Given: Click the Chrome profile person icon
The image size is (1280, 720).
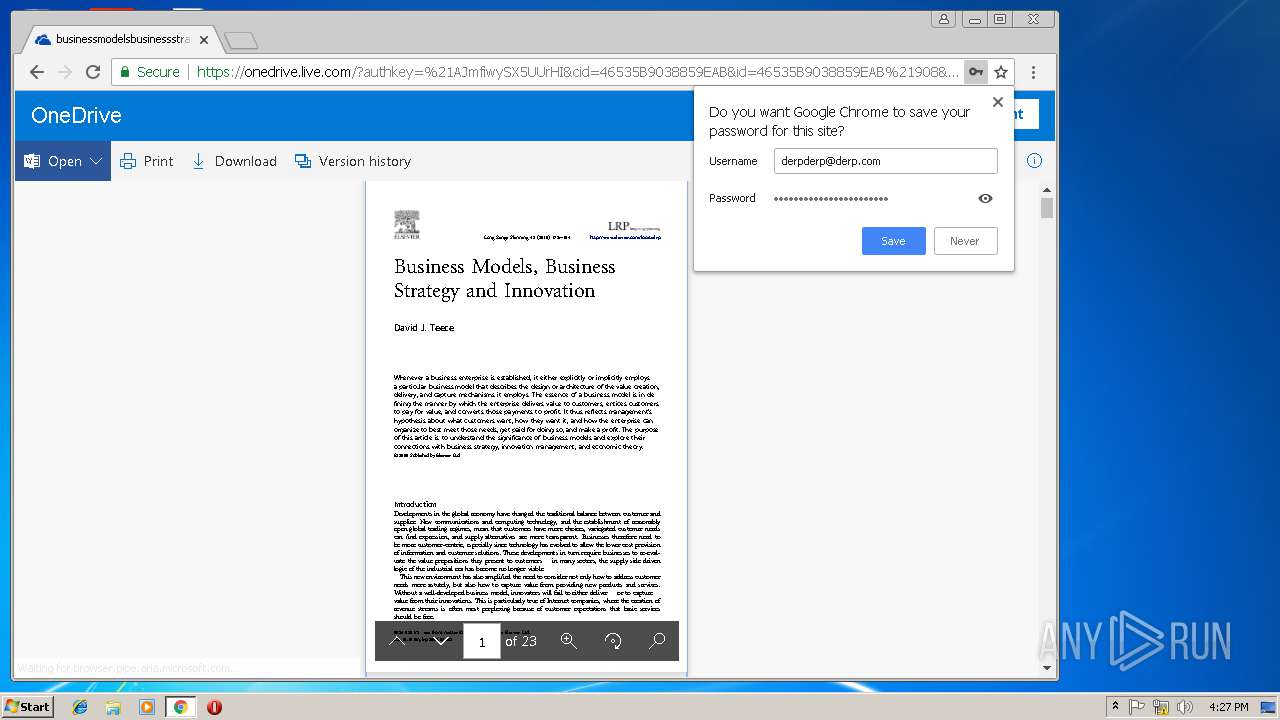Looking at the screenshot, I should tap(943, 19).
